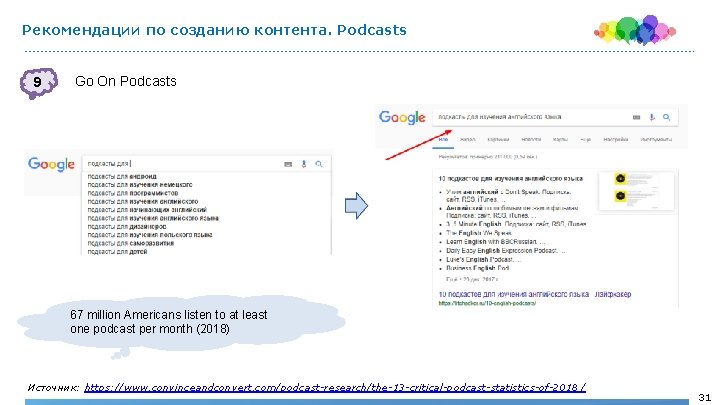Switch to the 'Карты' results tab
This screenshot has width=720, height=405.
[x=560, y=139]
